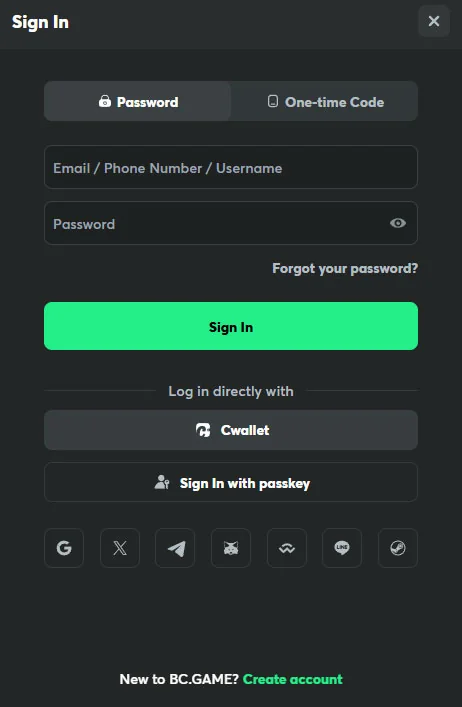462x707 pixels.
Task: Toggle password visibility eye icon
Action: [x=398, y=223]
